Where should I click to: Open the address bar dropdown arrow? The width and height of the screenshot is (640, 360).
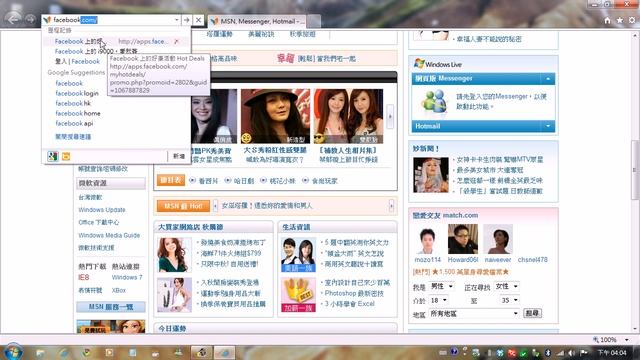(176, 20)
